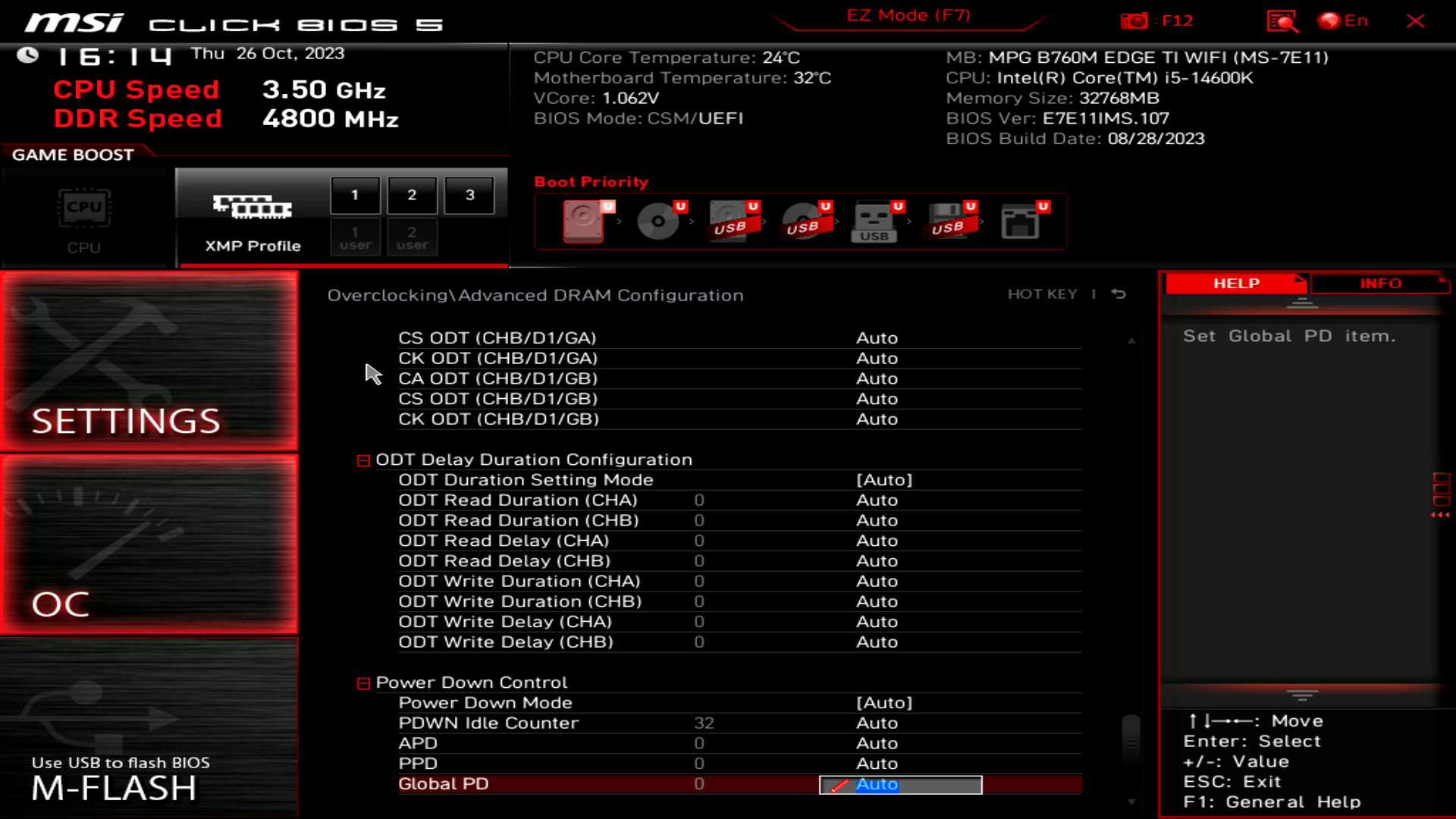Open the BIOS search magnifier icon
Image resolution: width=1456 pixels, height=819 pixels.
point(1282,20)
